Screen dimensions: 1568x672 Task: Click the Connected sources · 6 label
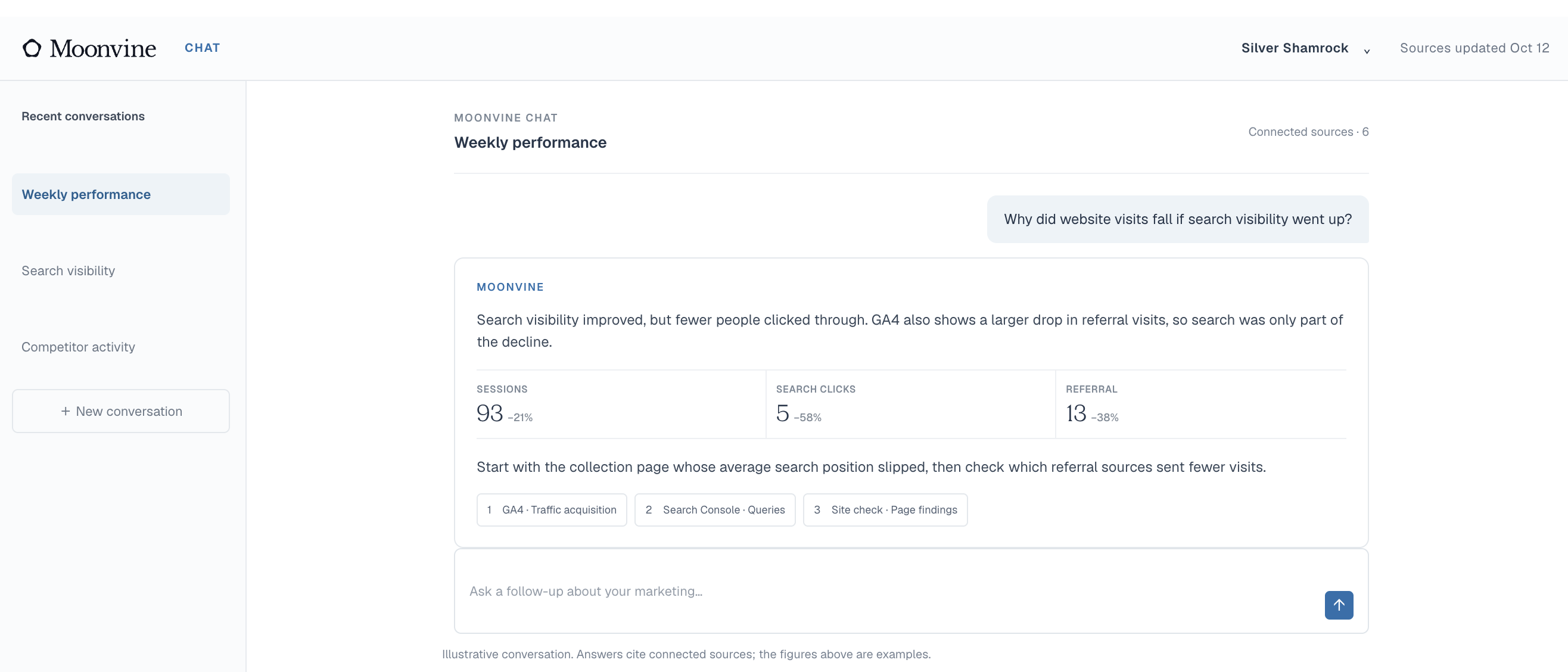tap(1308, 132)
